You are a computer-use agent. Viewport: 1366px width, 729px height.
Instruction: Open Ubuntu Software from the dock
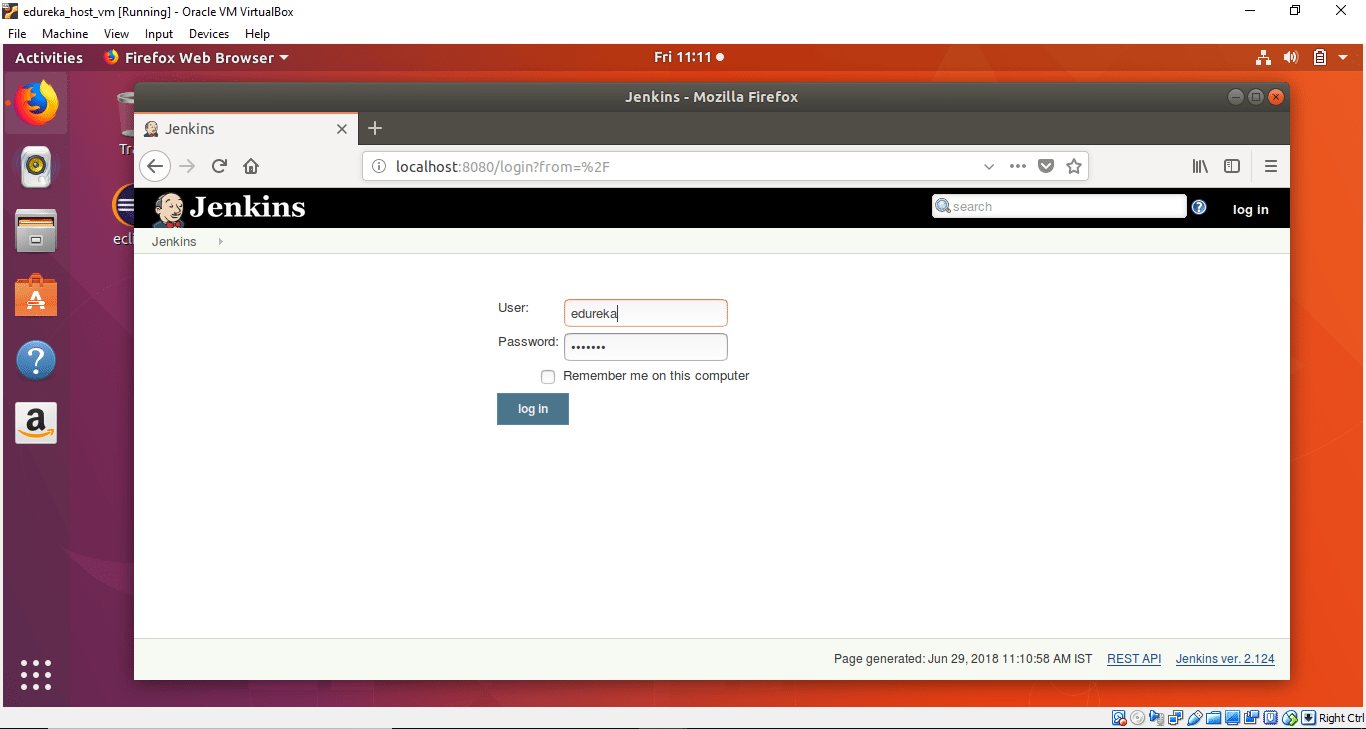[36, 296]
